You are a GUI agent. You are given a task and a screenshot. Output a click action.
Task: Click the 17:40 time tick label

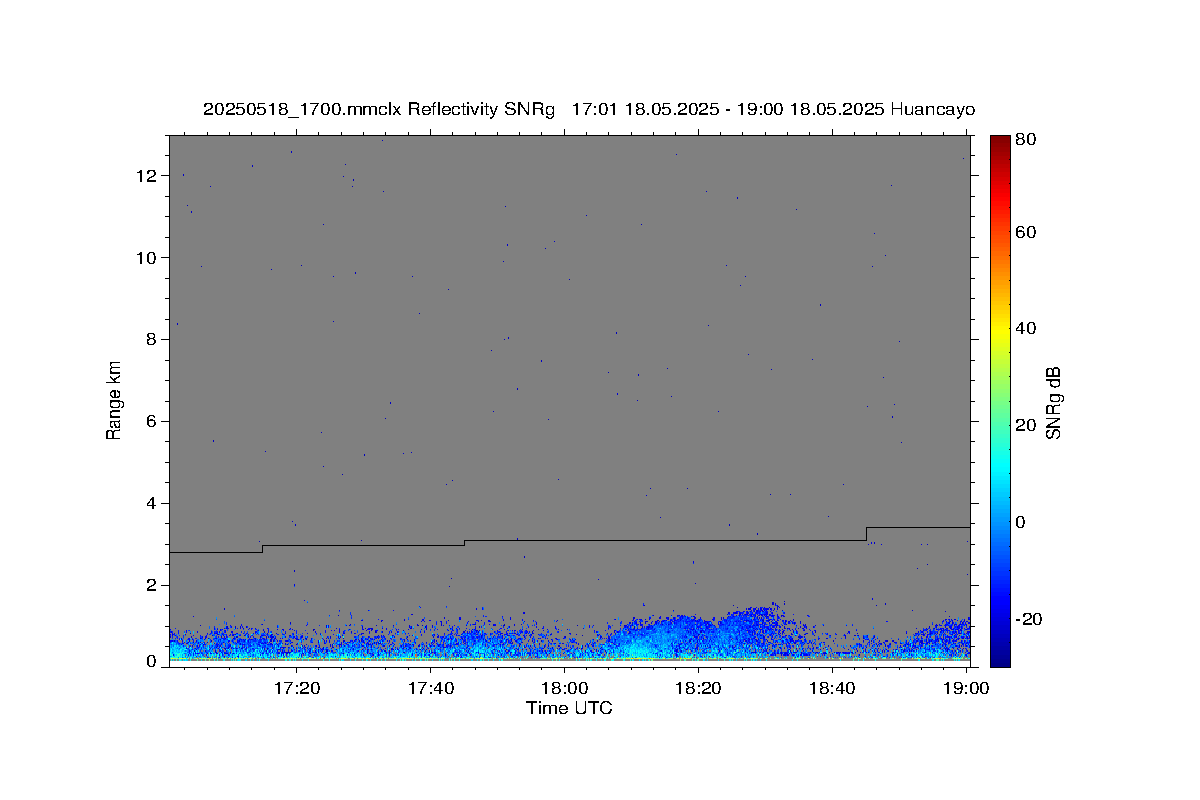click(x=430, y=688)
